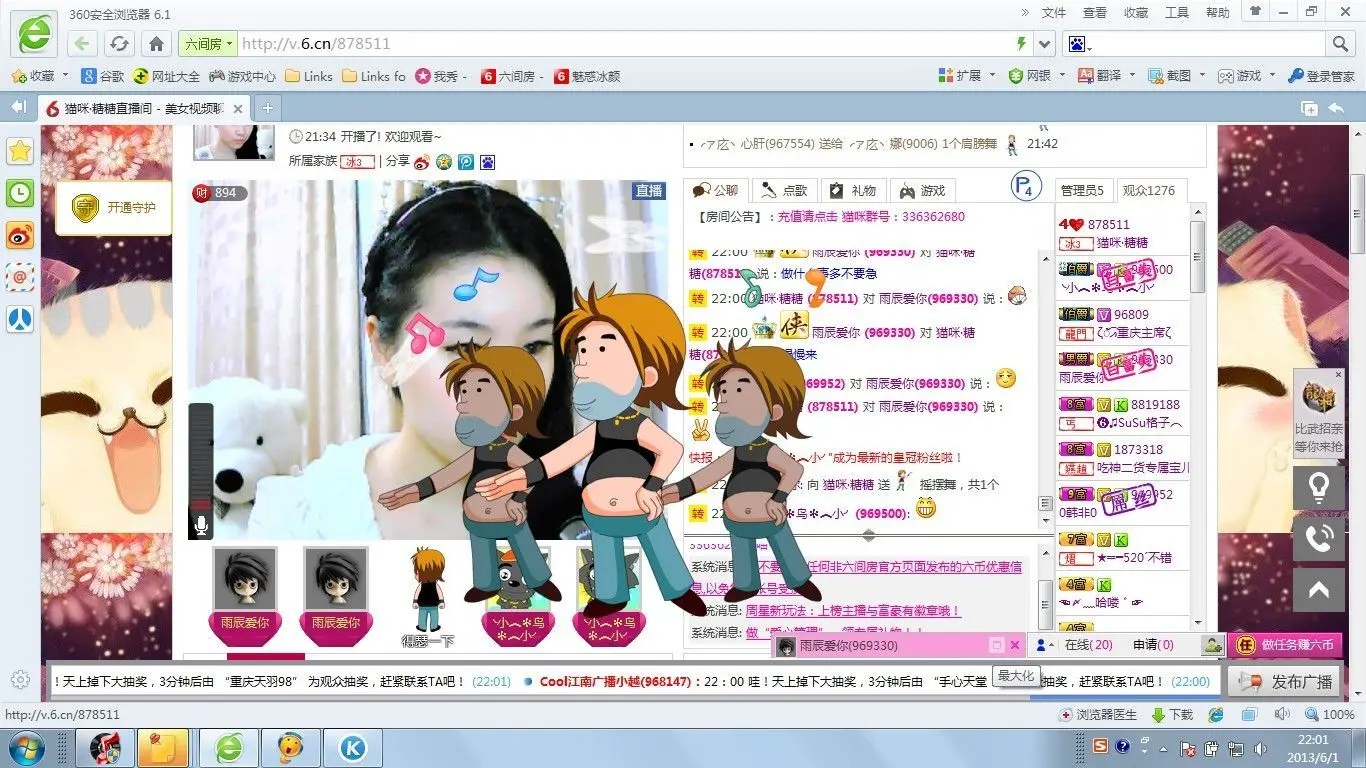Click the microphone icon on the video
1366x768 pixels.
(201, 525)
